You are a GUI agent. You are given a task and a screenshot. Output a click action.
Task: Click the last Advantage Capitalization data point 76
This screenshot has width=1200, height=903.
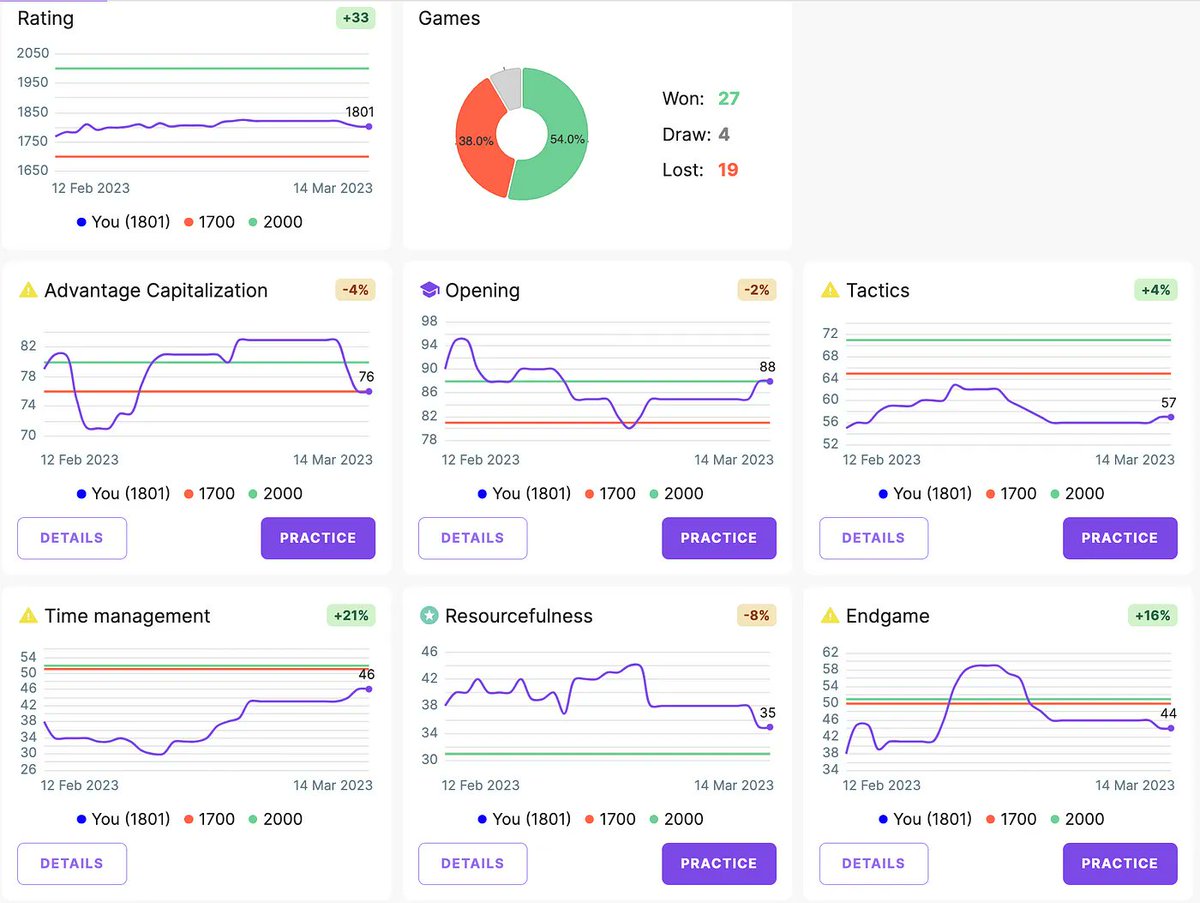tap(369, 391)
